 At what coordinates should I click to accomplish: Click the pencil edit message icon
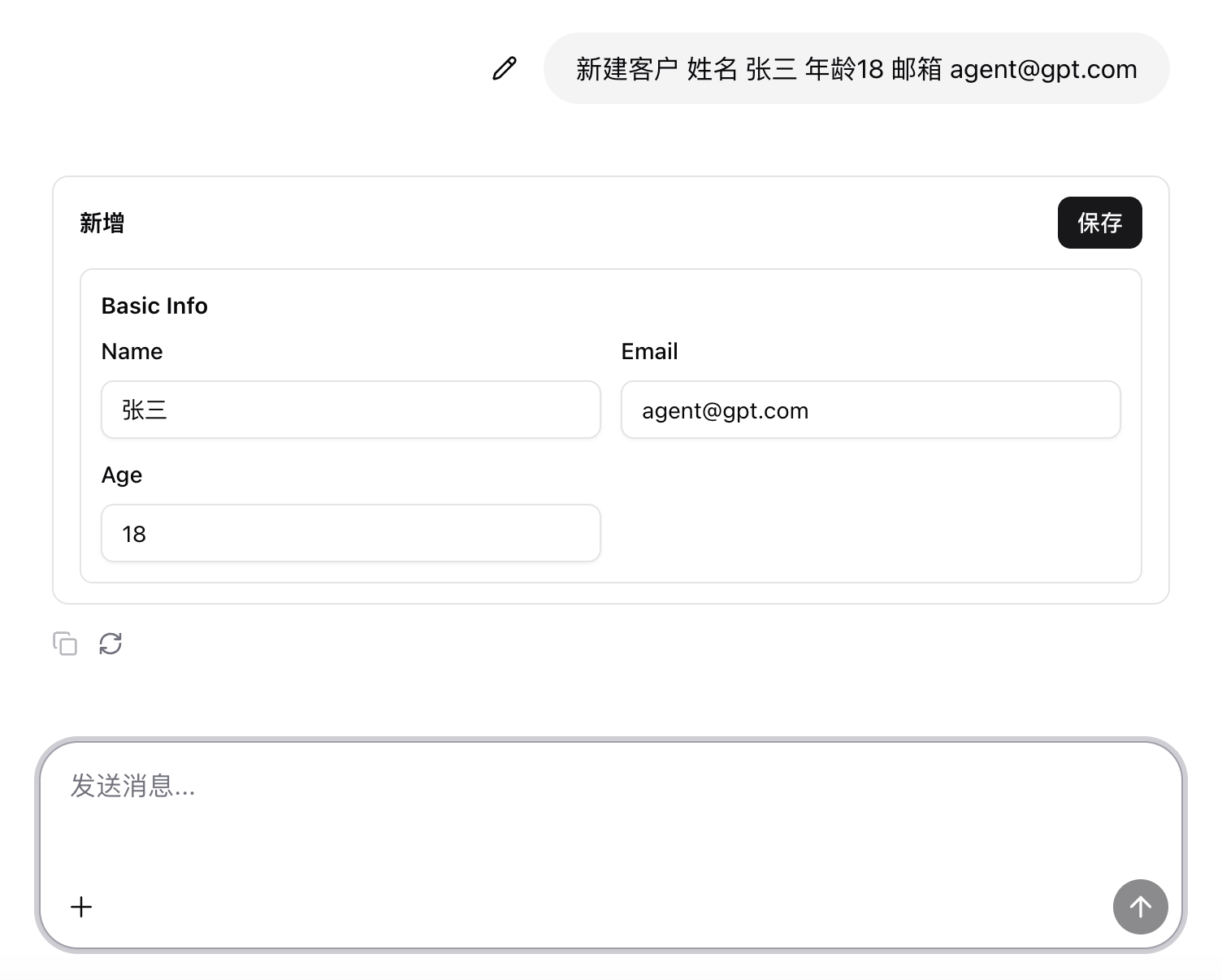[x=505, y=68]
